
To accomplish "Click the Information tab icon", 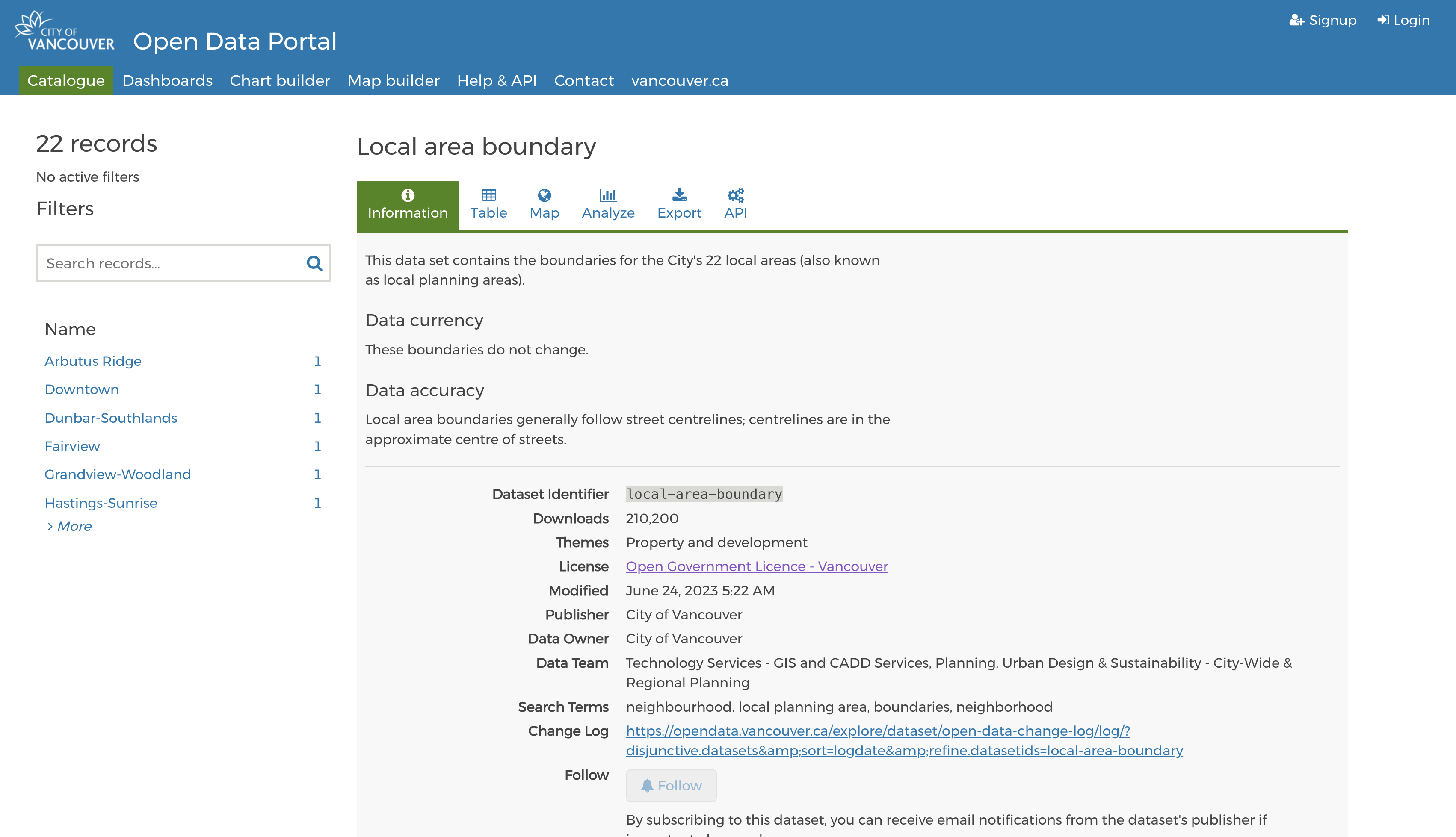I will pos(408,195).
